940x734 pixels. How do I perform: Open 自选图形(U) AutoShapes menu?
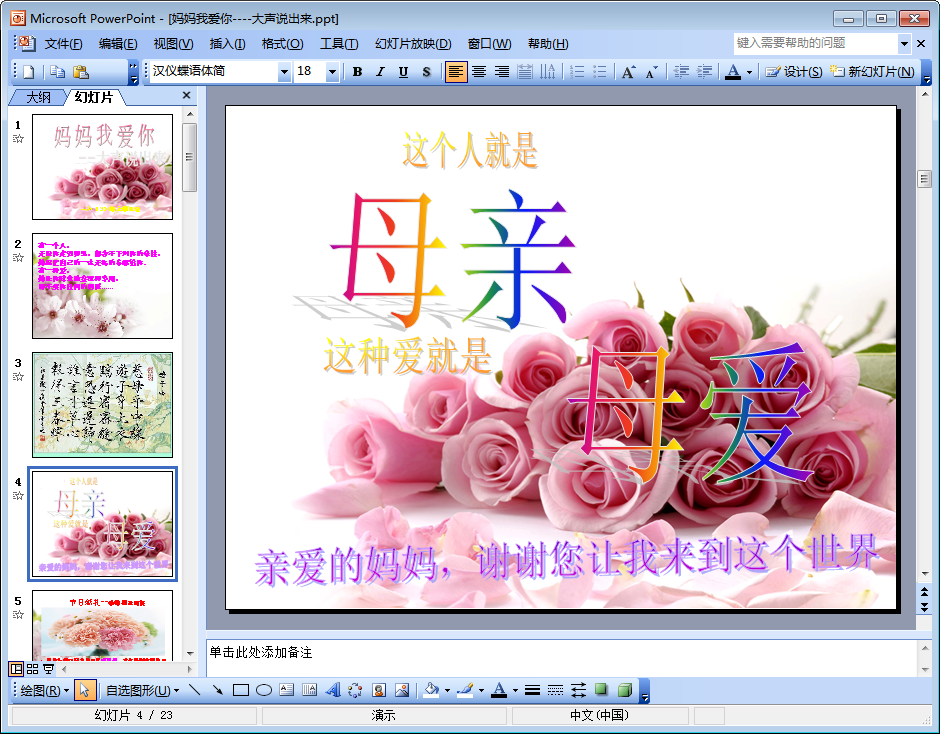click(x=143, y=691)
